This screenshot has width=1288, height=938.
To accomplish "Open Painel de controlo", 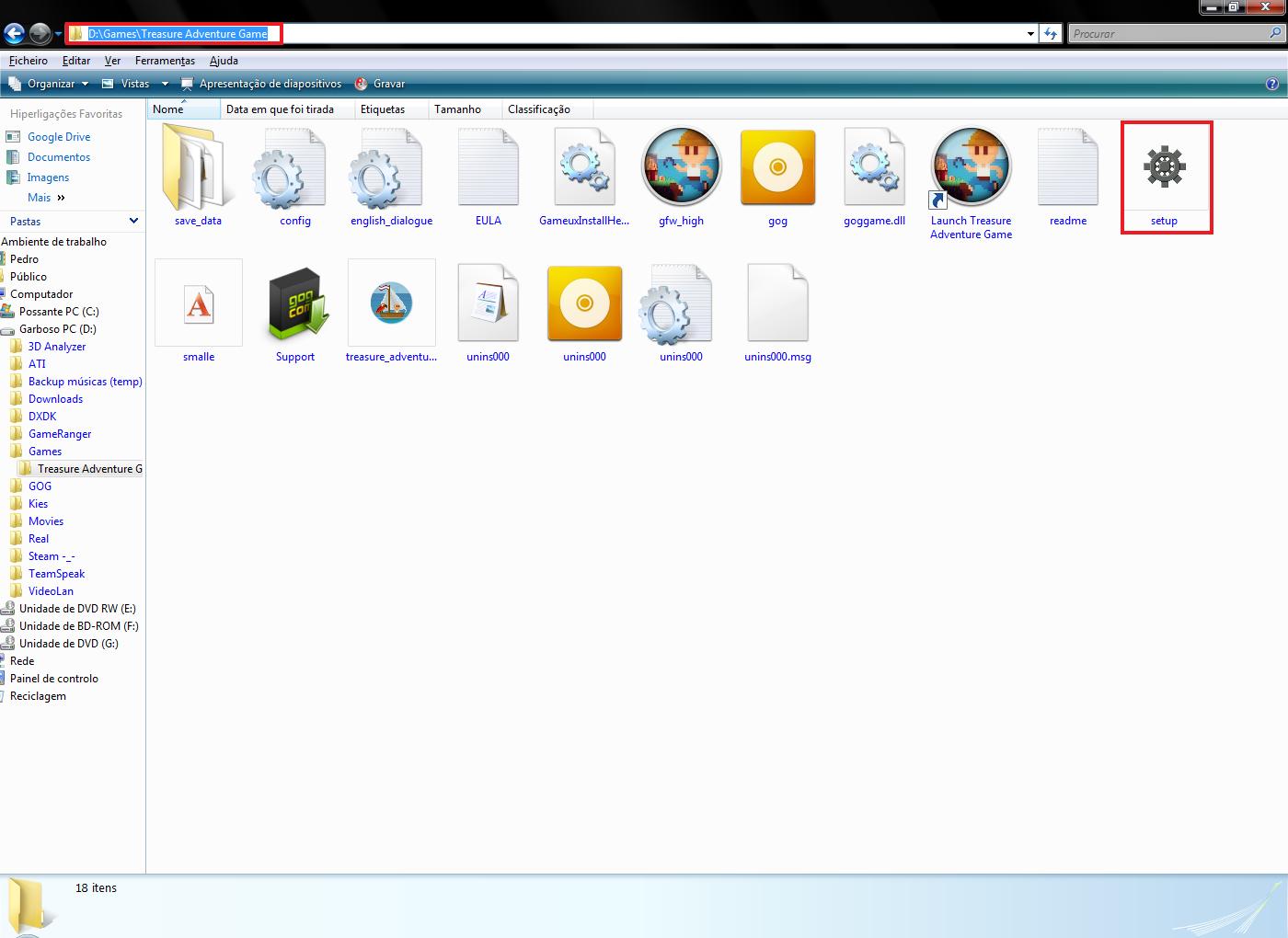I will click(53, 679).
